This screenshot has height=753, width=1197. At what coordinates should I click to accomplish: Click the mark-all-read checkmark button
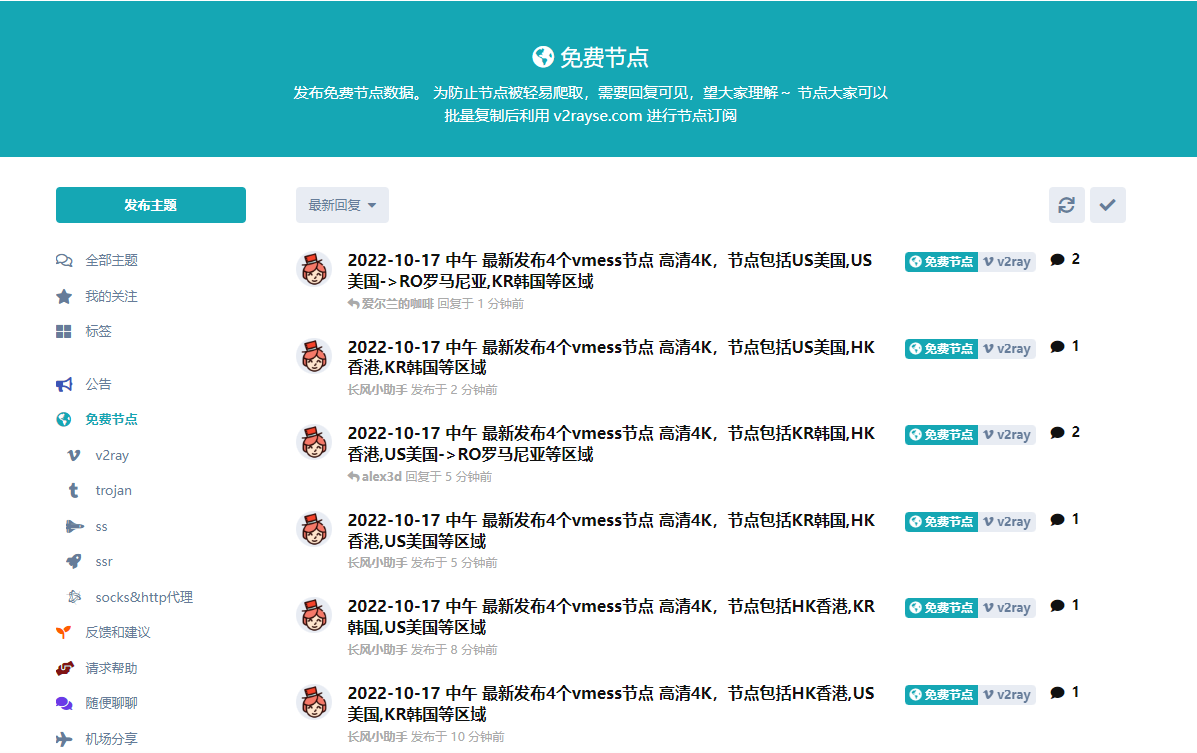click(1108, 205)
